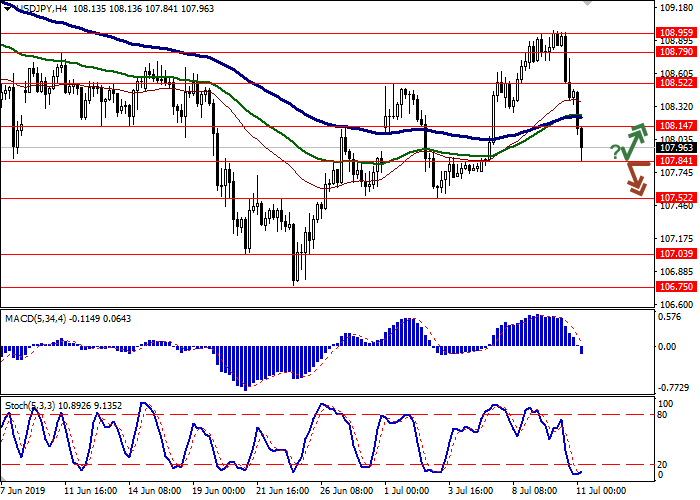The width and height of the screenshot is (700, 500).
Task: Click the 106.750 bottom support label
Action: pos(673,288)
